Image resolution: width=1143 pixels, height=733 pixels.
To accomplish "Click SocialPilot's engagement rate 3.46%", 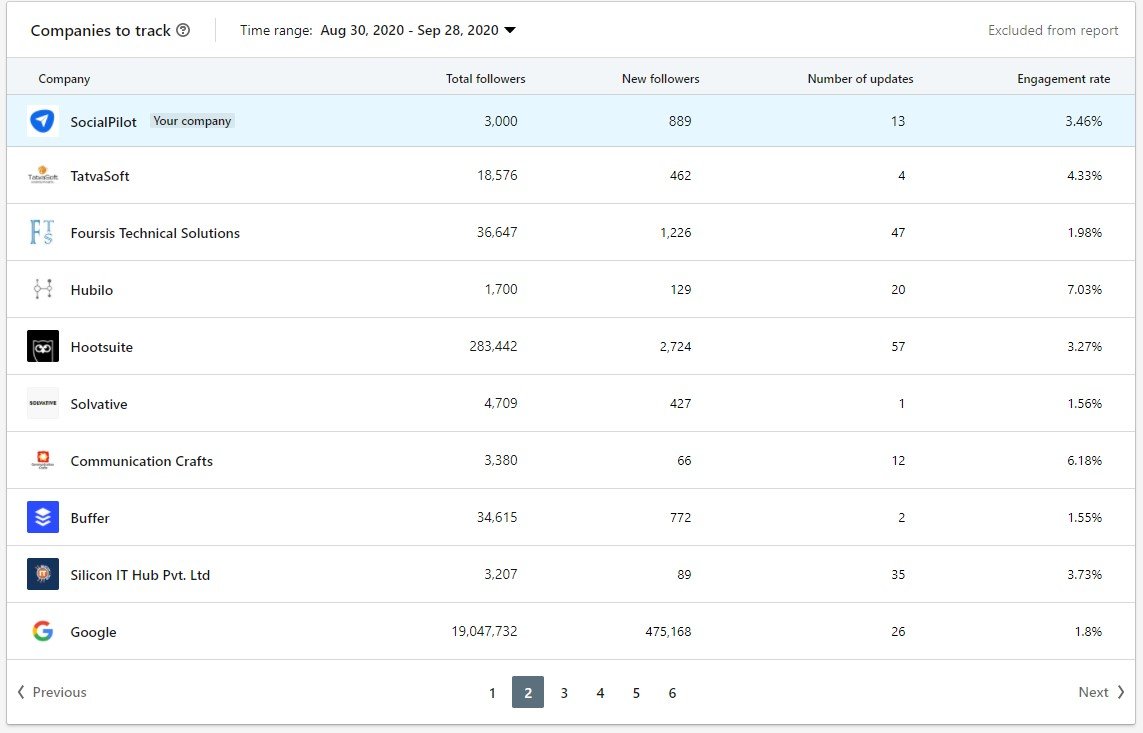I will click(x=1084, y=121).
